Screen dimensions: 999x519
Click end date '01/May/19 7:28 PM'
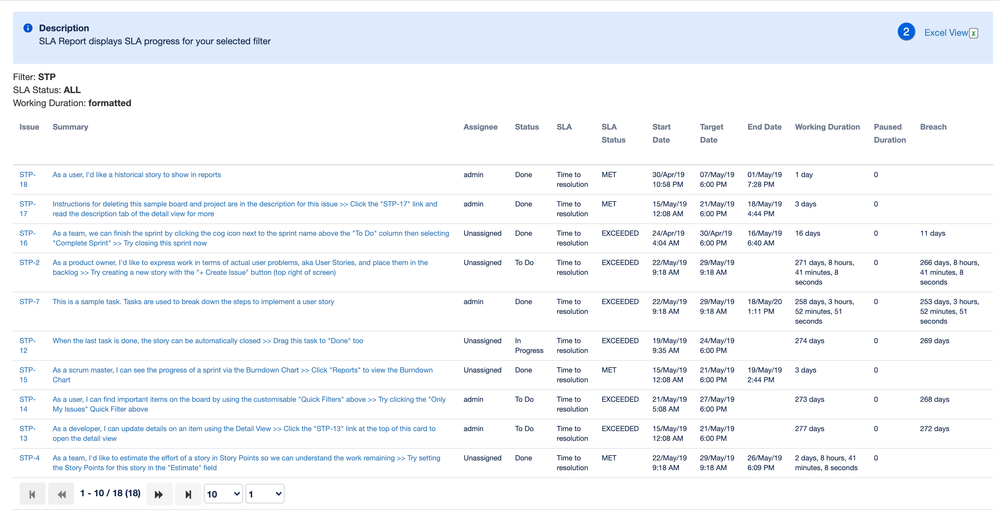(765, 180)
